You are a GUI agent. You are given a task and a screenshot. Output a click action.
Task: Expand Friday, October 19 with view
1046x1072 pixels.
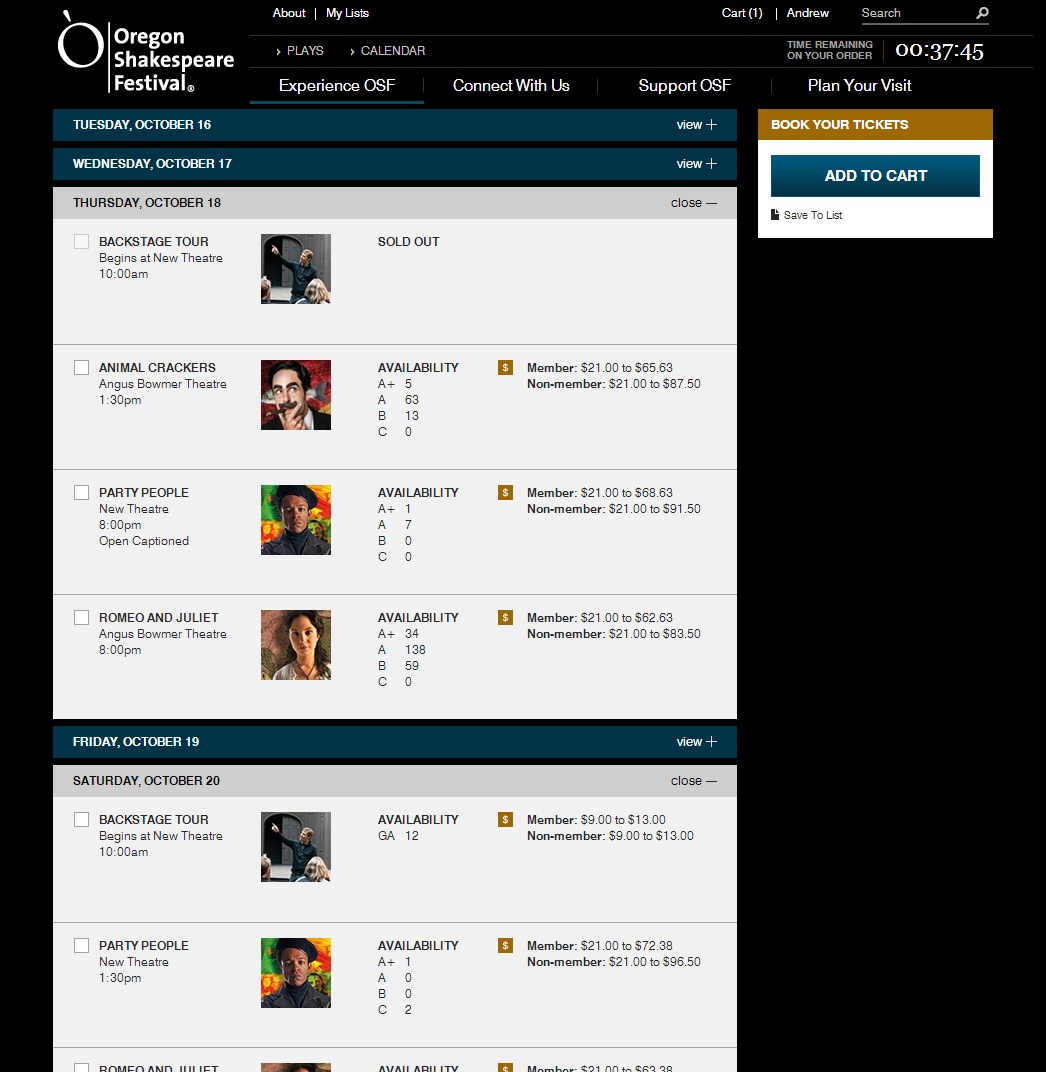click(697, 742)
